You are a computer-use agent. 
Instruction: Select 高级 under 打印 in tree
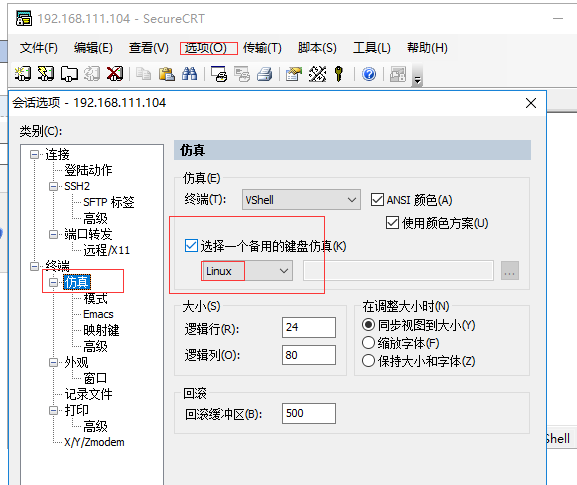95,426
